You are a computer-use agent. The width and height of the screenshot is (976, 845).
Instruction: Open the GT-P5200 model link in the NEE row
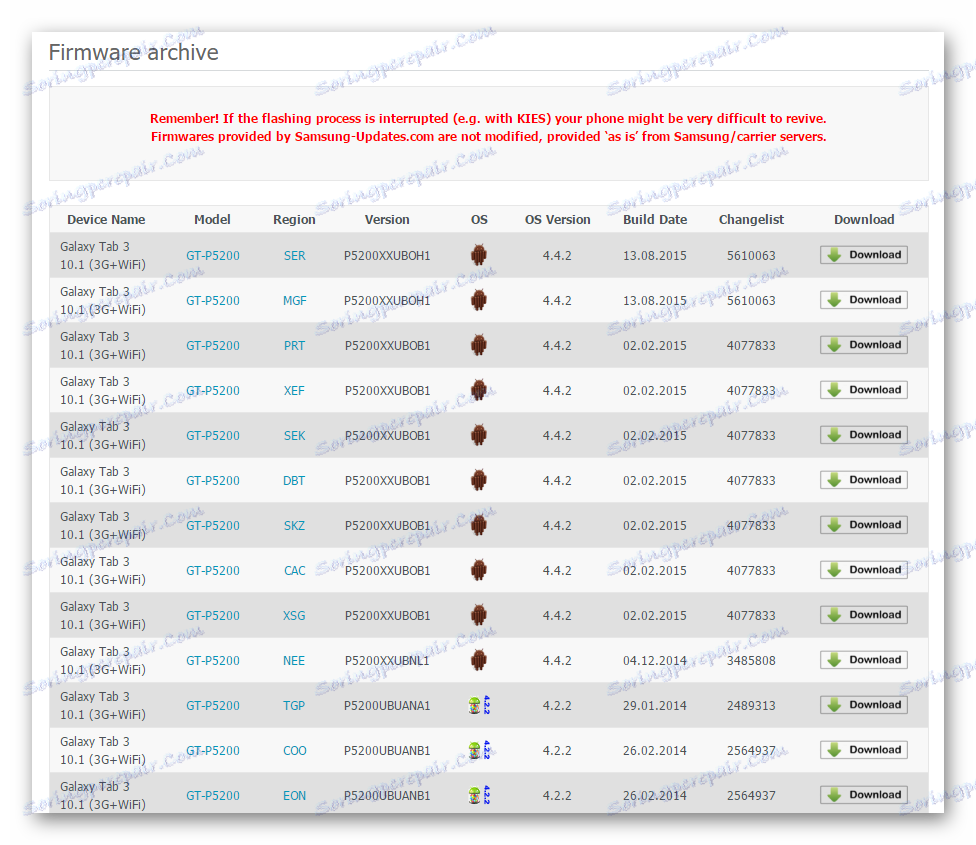click(x=213, y=661)
